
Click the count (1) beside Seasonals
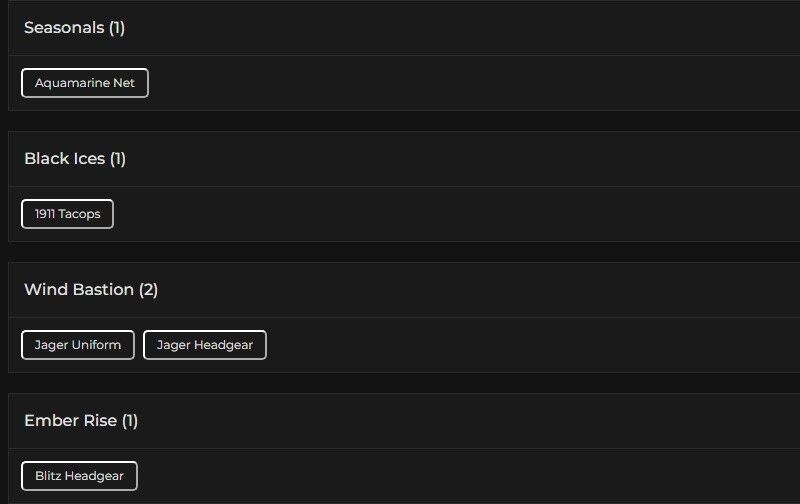(x=117, y=28)
